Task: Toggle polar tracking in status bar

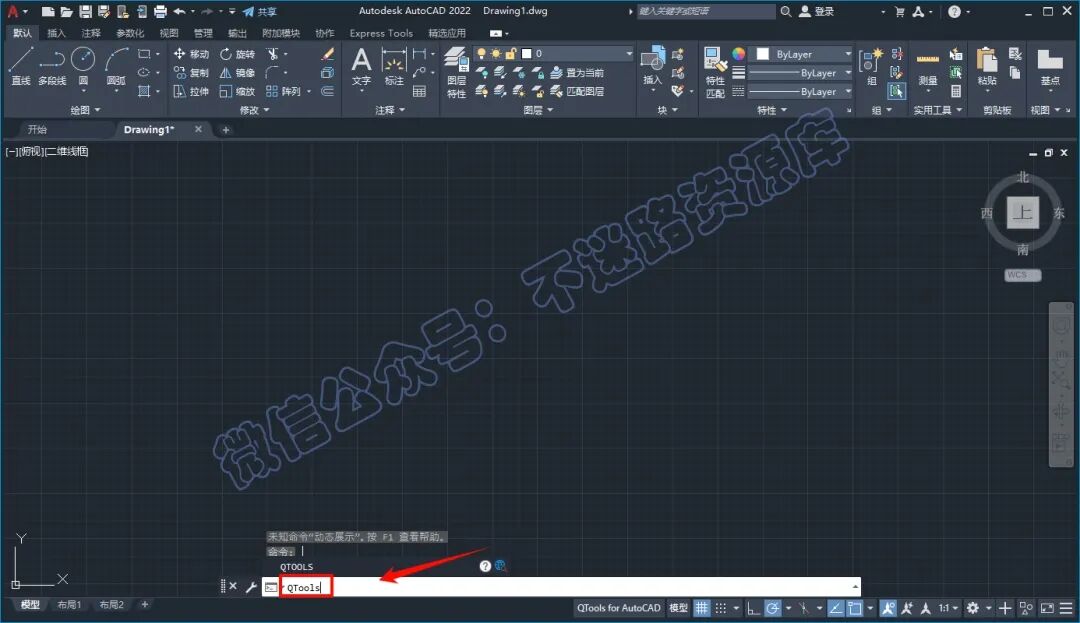Action: pos(773,608)
